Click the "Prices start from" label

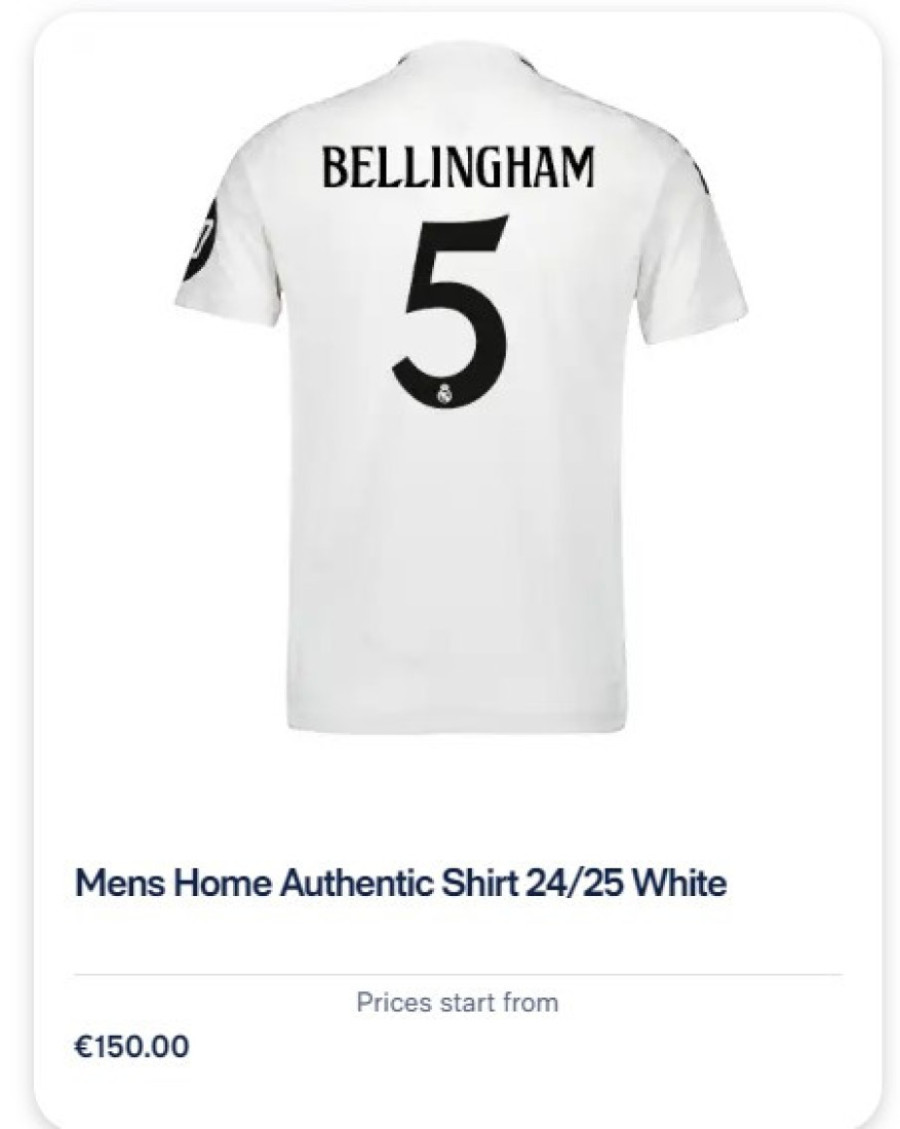[x=457, y=1002]
